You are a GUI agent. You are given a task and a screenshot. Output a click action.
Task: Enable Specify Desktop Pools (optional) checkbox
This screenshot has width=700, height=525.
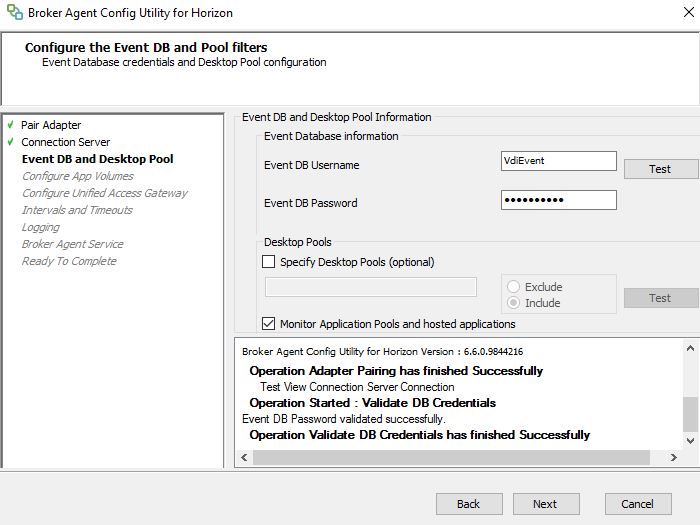click(x=268, y=262)
